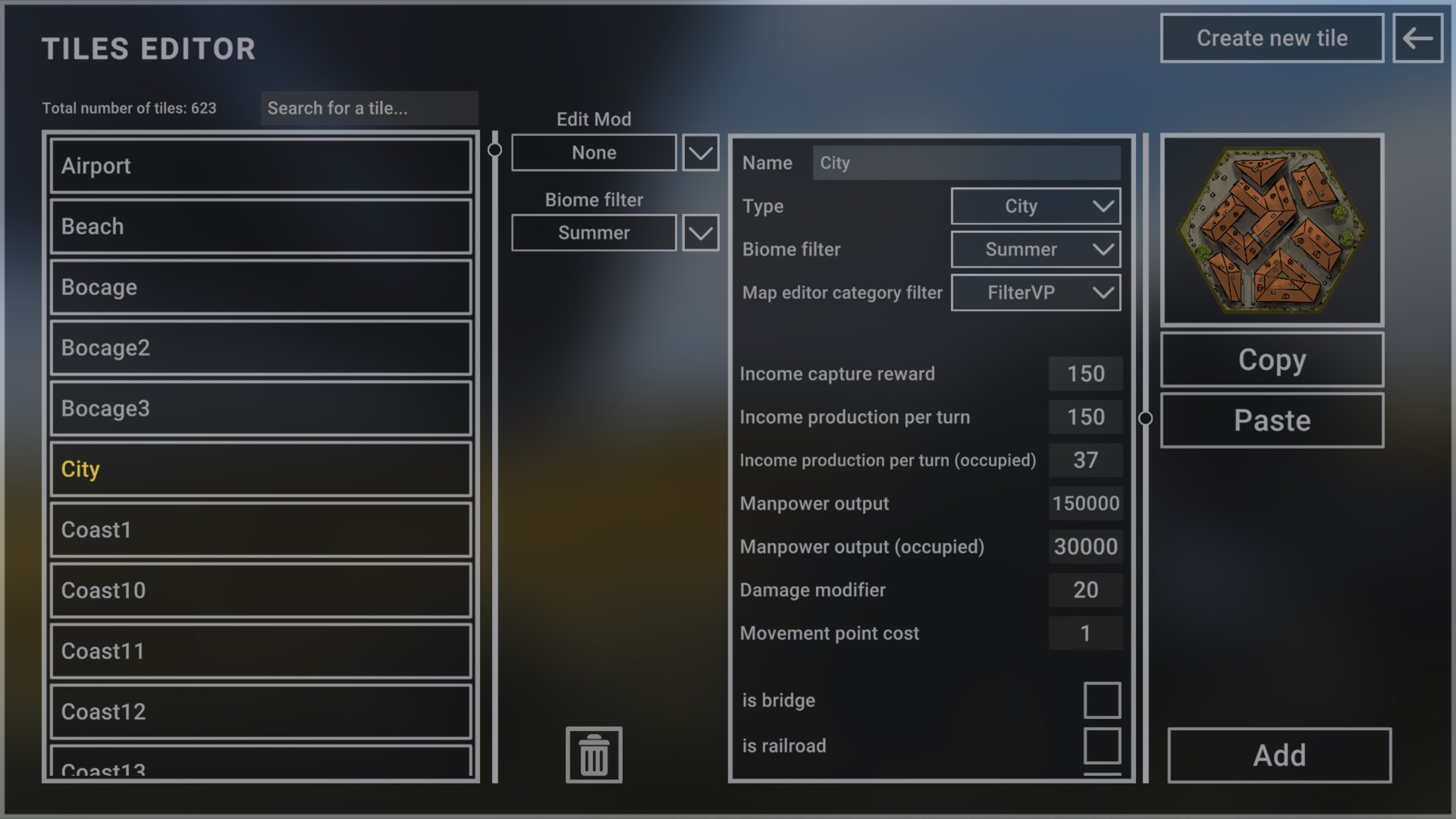Viewport: 1456px width, 819px height.
Task: Select Airport in the tile list
Action: (x=261, y=166)
